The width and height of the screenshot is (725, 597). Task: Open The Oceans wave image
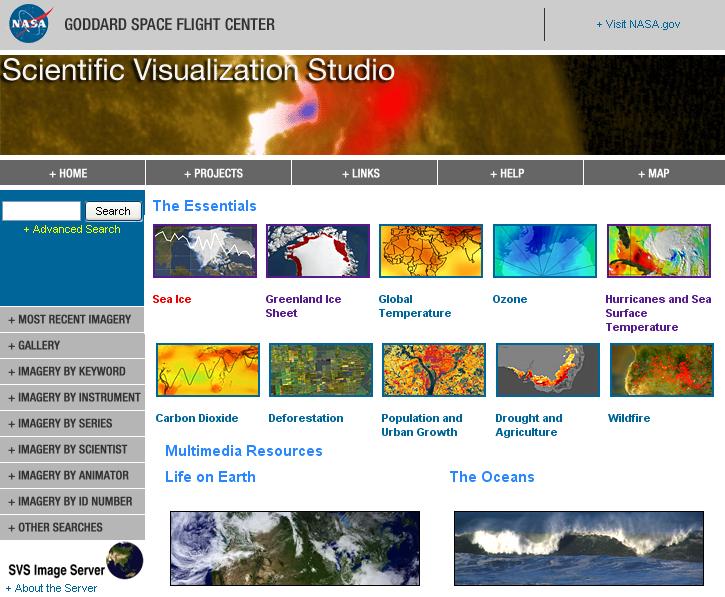point(579,548)
